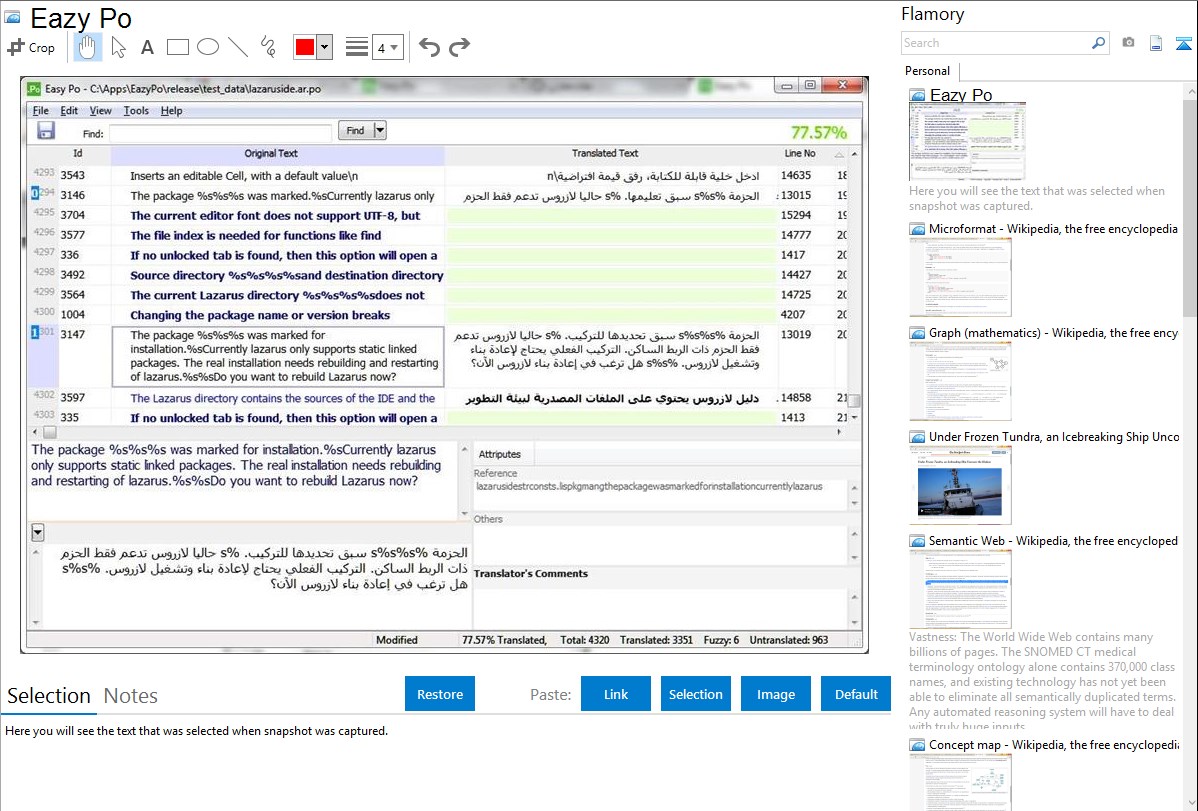Switch to the Notes tab
1198x811 pixels.
click(x=131, y=696)
